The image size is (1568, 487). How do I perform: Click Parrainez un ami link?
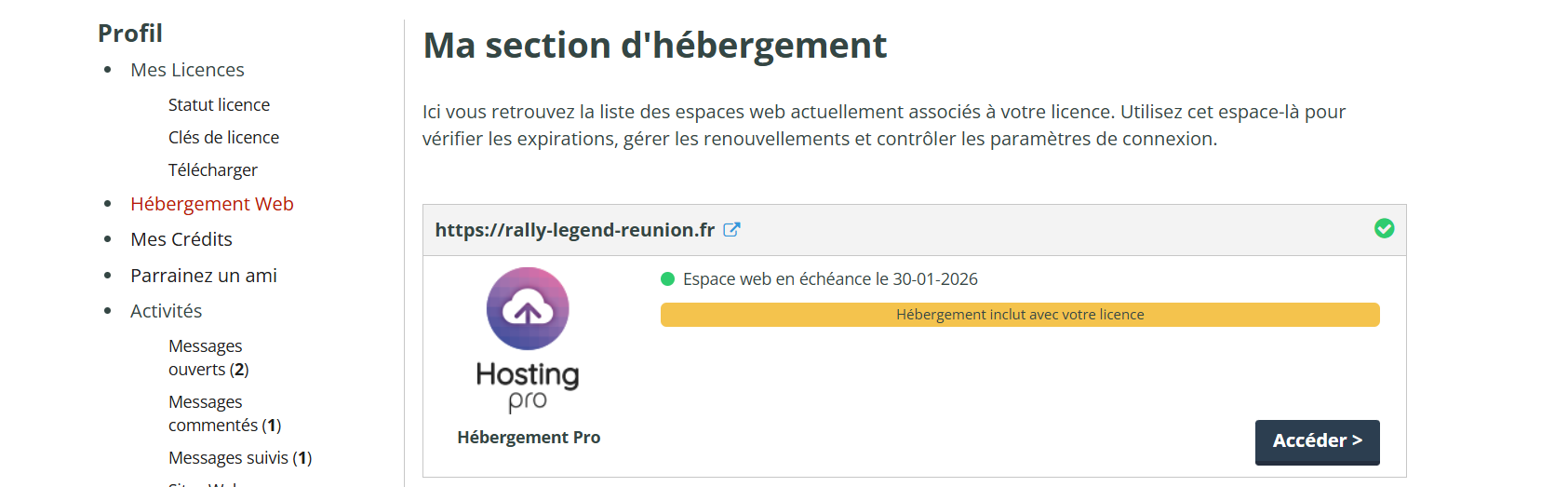pos(204,276)
